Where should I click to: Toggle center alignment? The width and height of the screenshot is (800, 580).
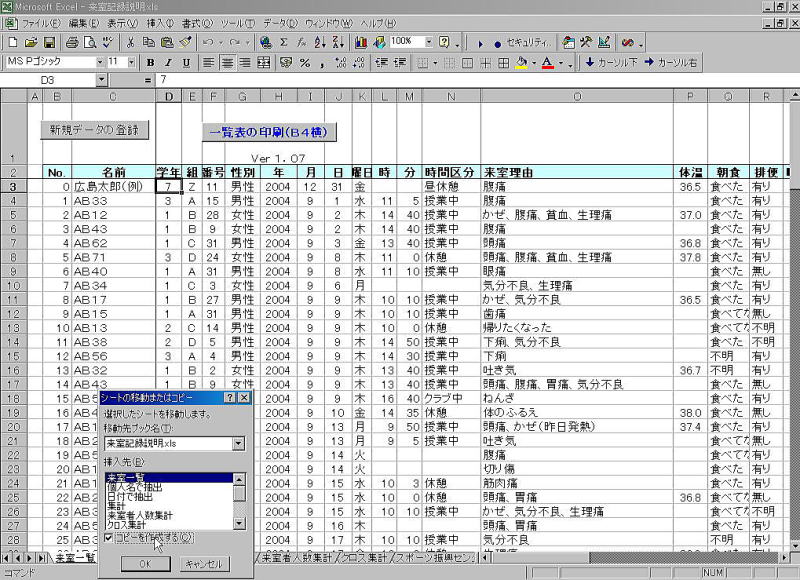point(227,63)
